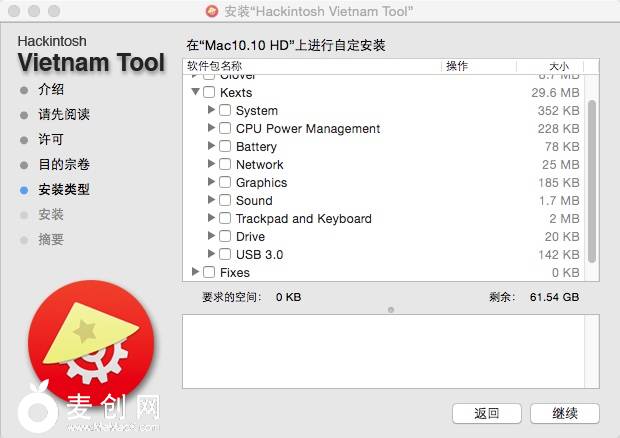The height and width of the screenshot is (438, 620).
Task: Expand the Network group
Action: point(211,165)
